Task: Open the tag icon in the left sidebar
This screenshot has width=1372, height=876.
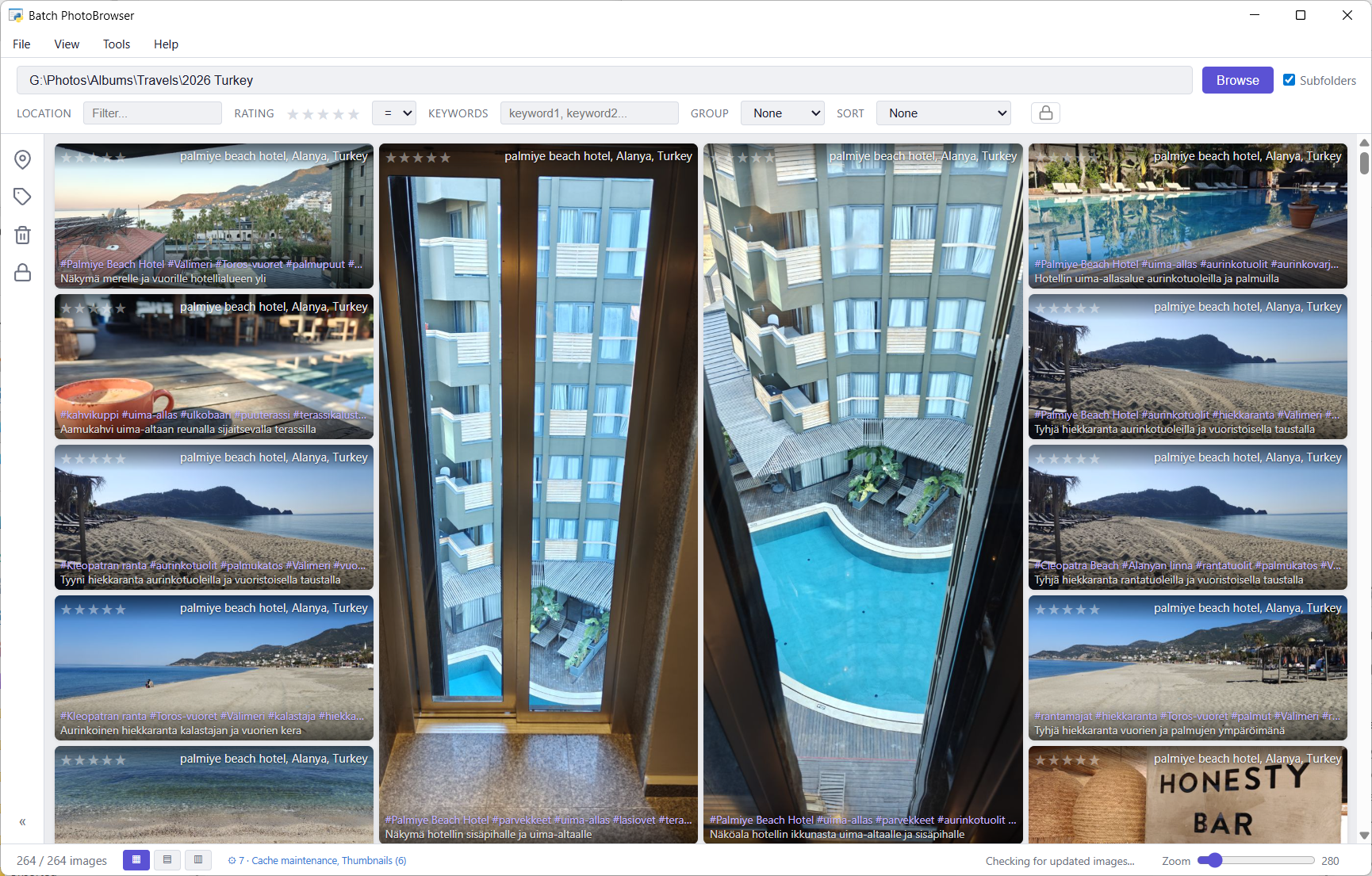Action: click(22, 196)
